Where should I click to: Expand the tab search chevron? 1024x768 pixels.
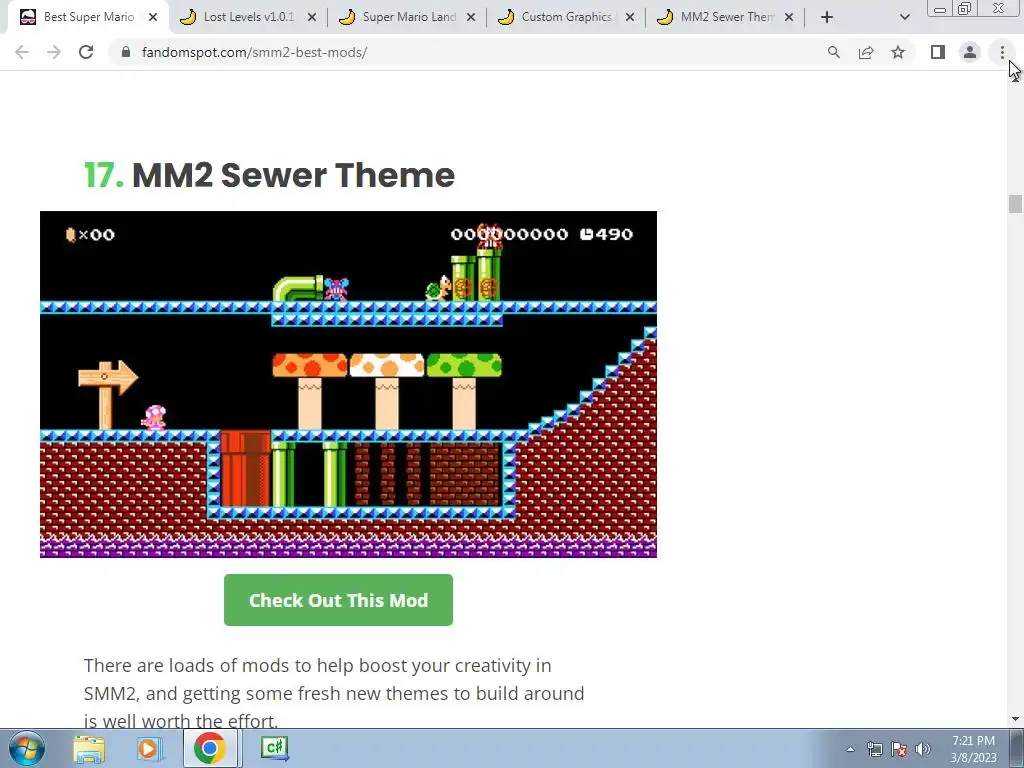[x=904, y=17]
